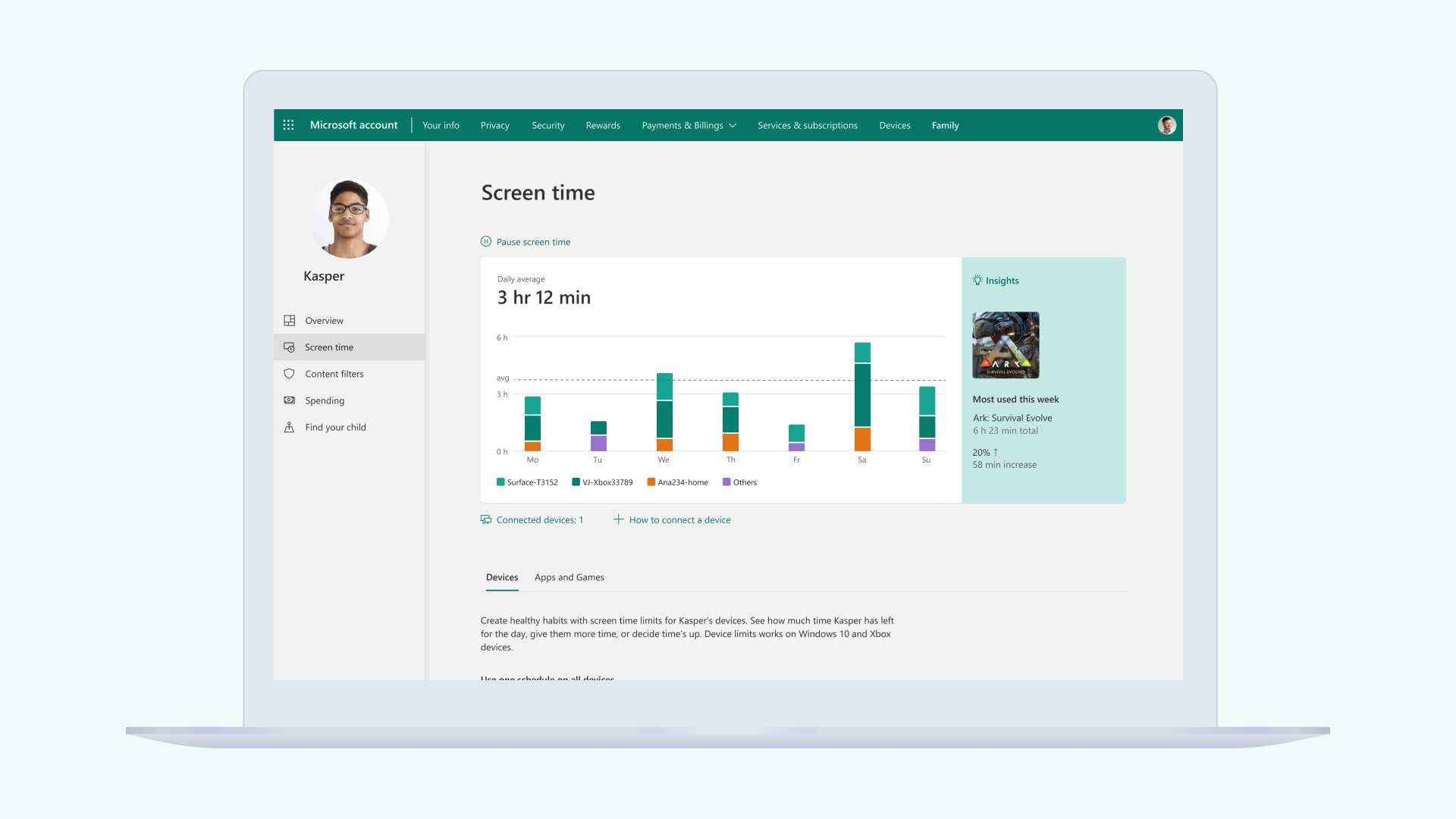Click the Pause screen time icon
This screenshot has width=1456, height=819.
coord(486,242)
